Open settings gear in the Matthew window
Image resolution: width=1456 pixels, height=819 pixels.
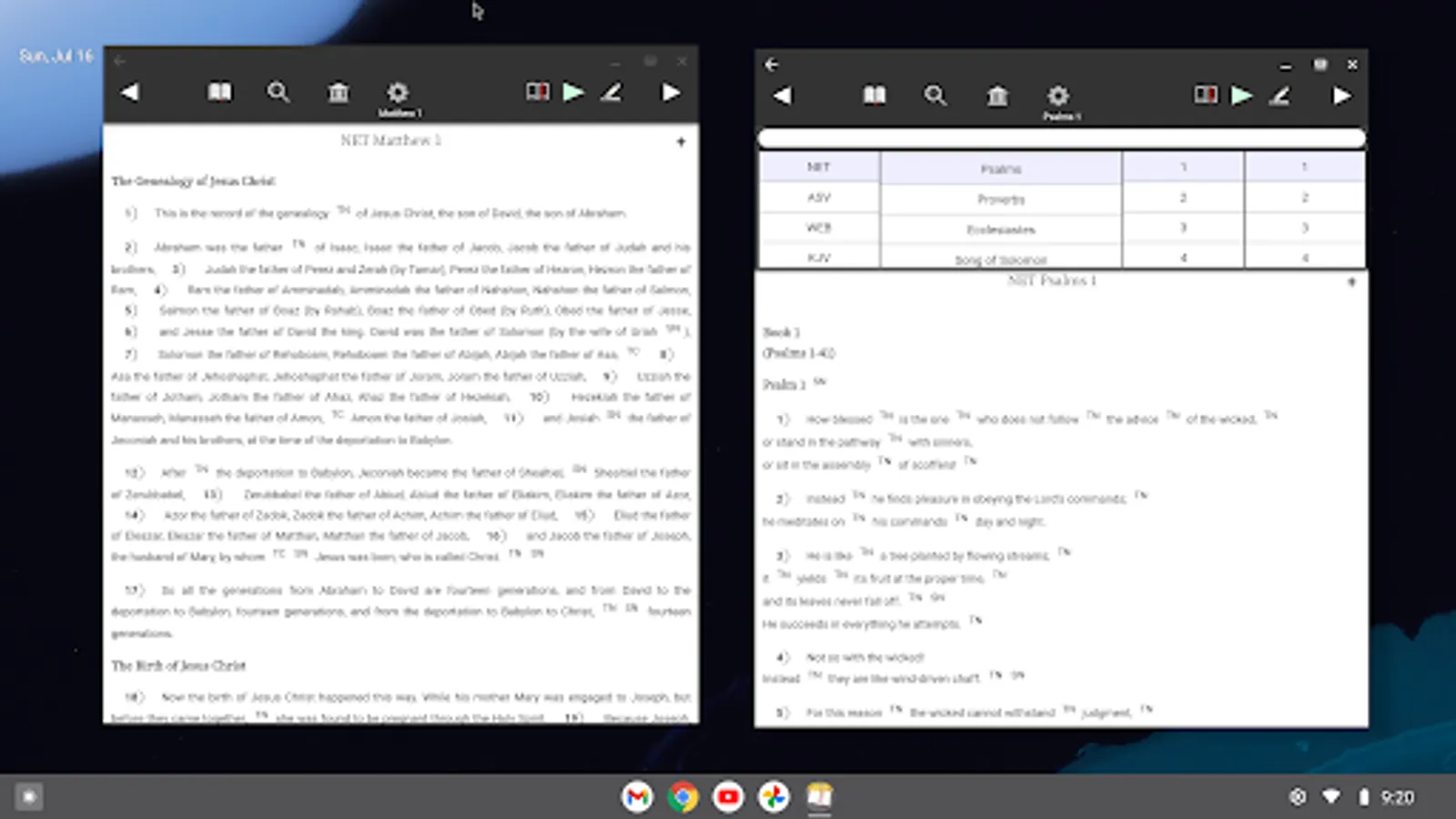coord(398,92)
